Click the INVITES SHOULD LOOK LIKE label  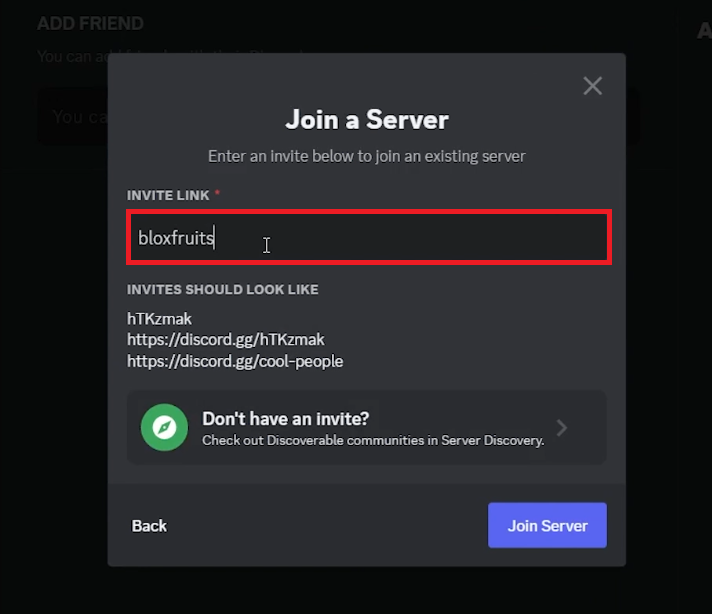pyautogui.click(x=222, y=289)
